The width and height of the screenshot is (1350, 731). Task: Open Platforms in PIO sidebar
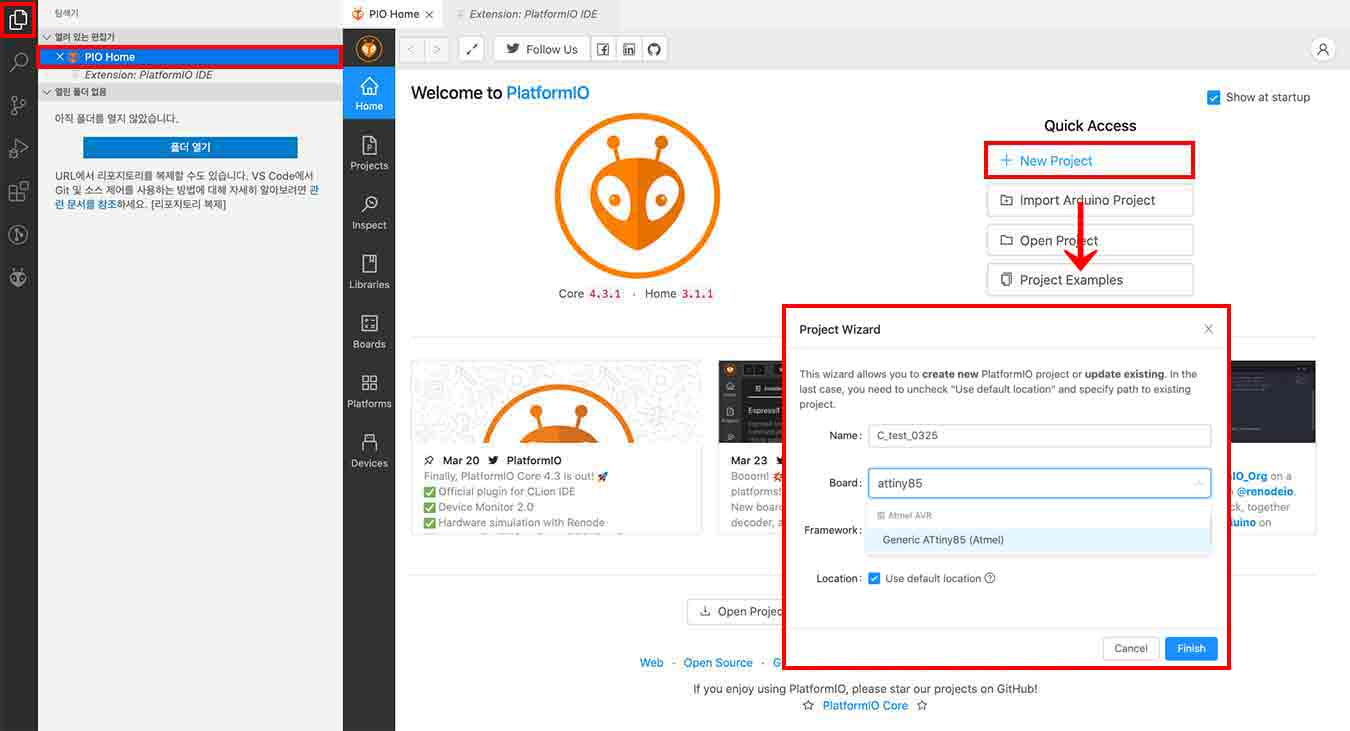pos(369,391)
